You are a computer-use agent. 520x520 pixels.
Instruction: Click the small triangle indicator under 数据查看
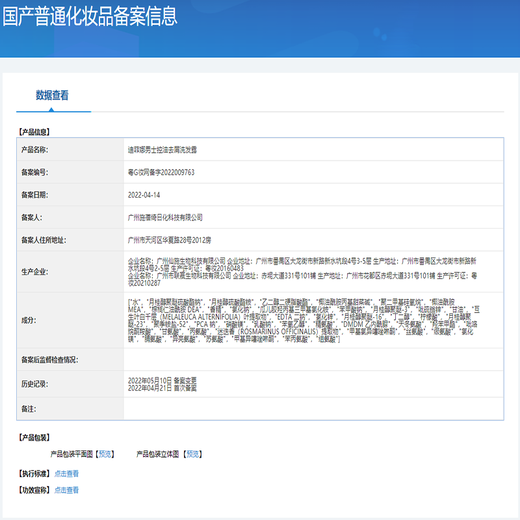[51, 109]
